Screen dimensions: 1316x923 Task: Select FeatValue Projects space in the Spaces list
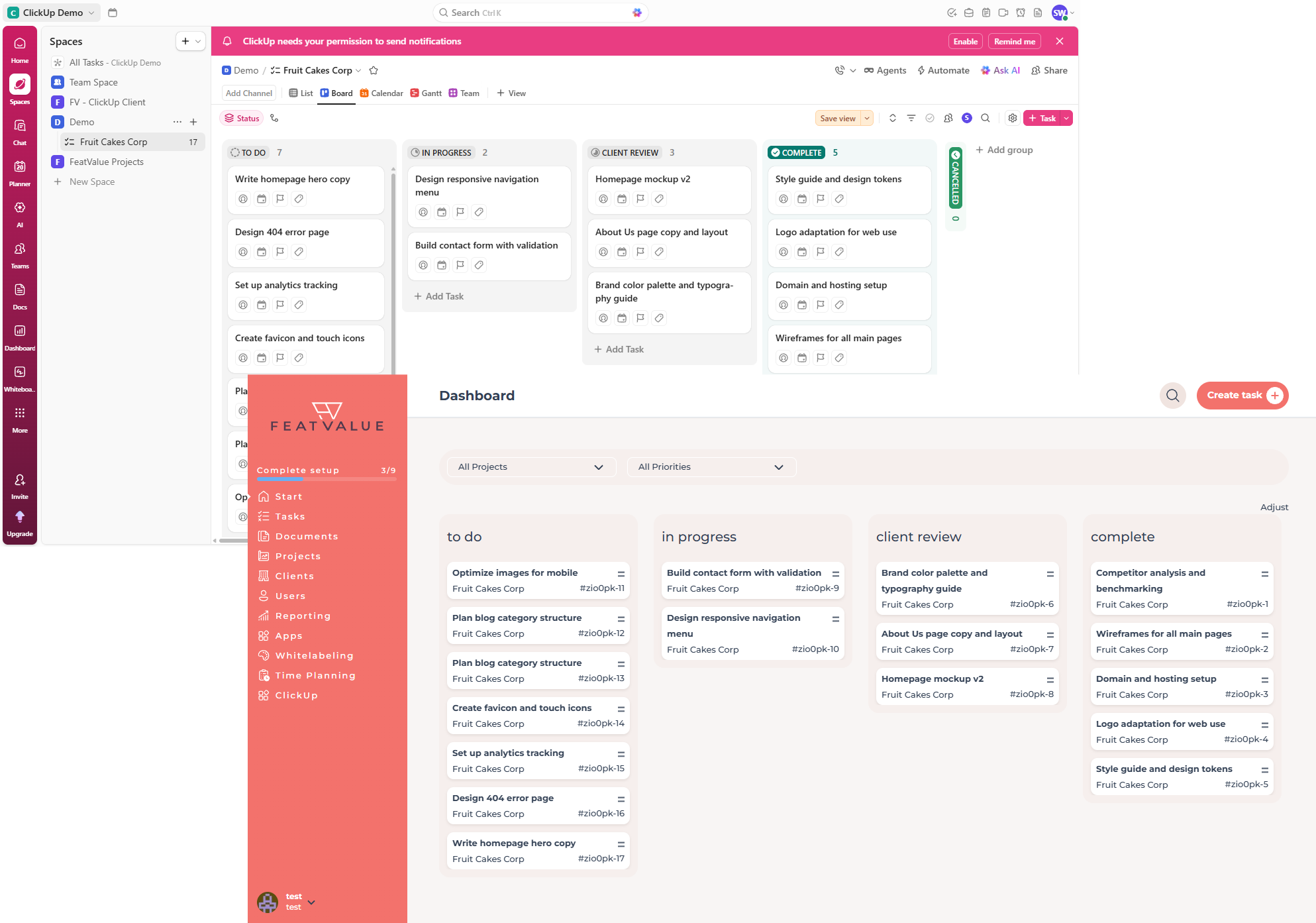point(106,162)
